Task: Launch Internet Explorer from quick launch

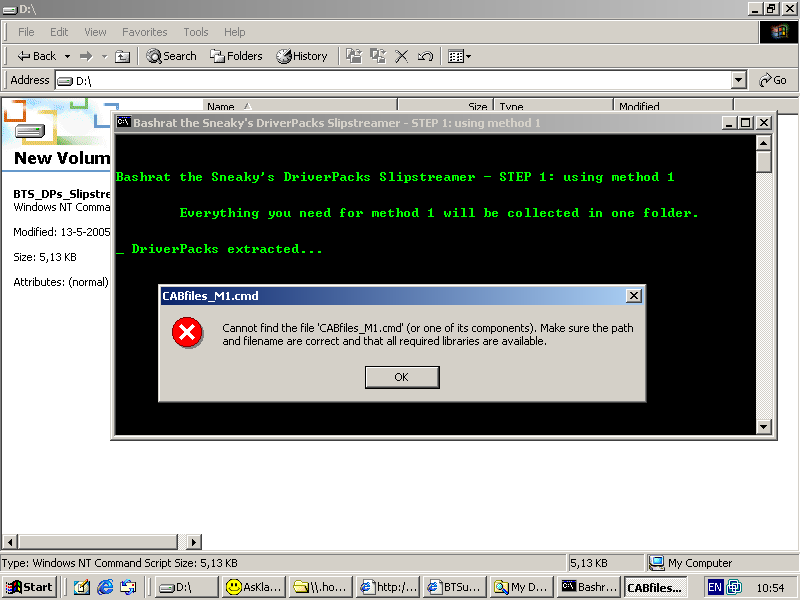Action: 105,587
